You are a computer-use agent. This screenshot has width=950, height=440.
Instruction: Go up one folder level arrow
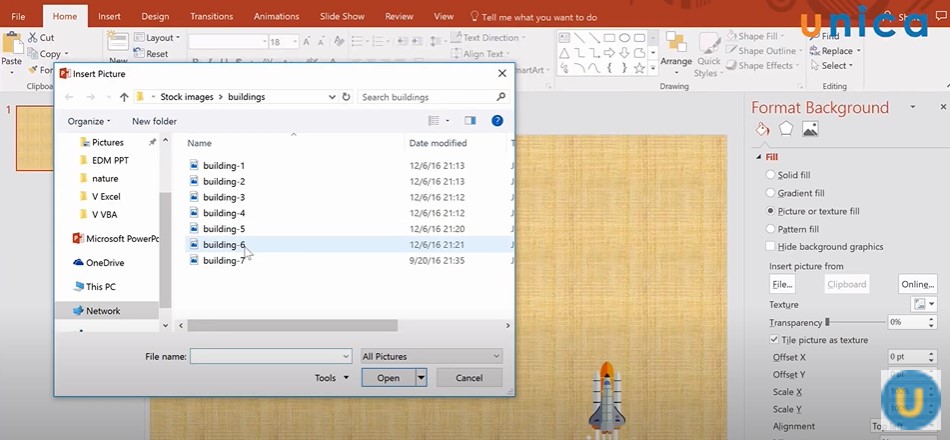[x=124, y=97]
